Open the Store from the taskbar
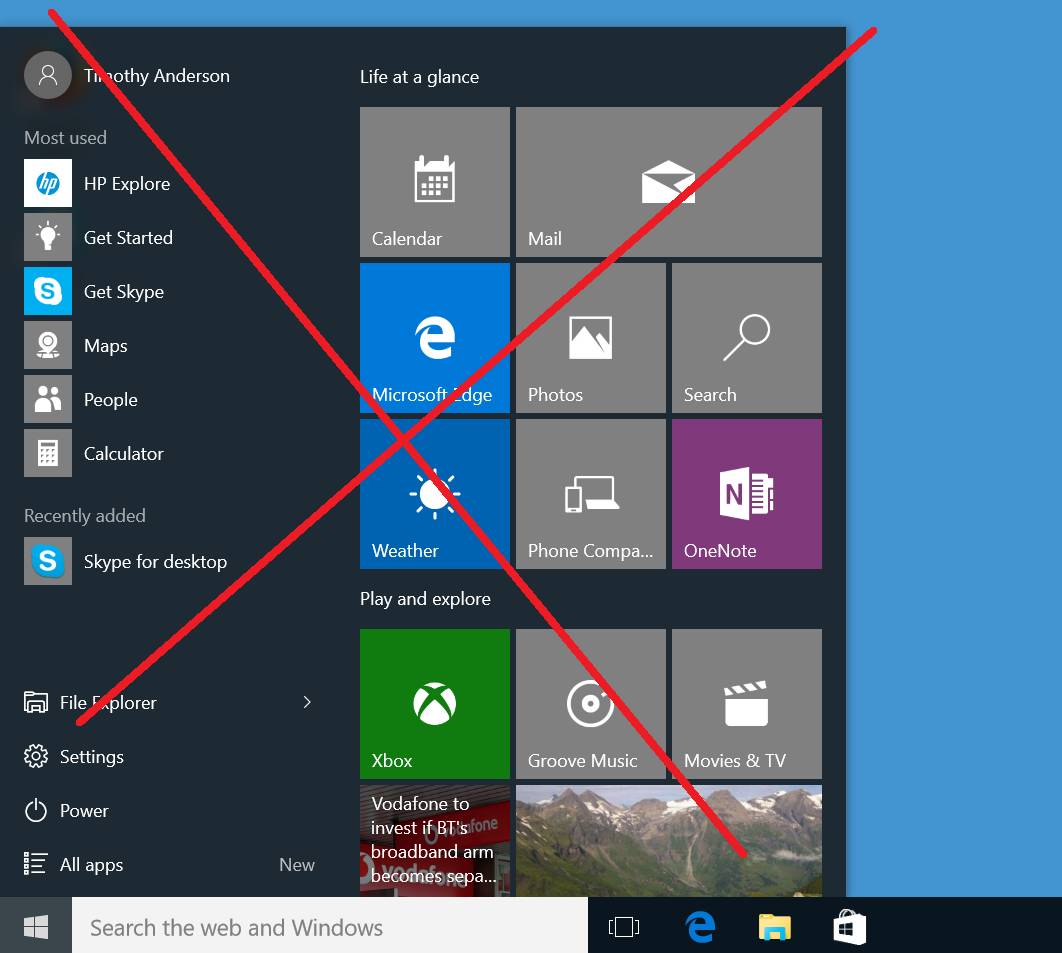This screenshot has height=953, width=1062. [849, 927]
